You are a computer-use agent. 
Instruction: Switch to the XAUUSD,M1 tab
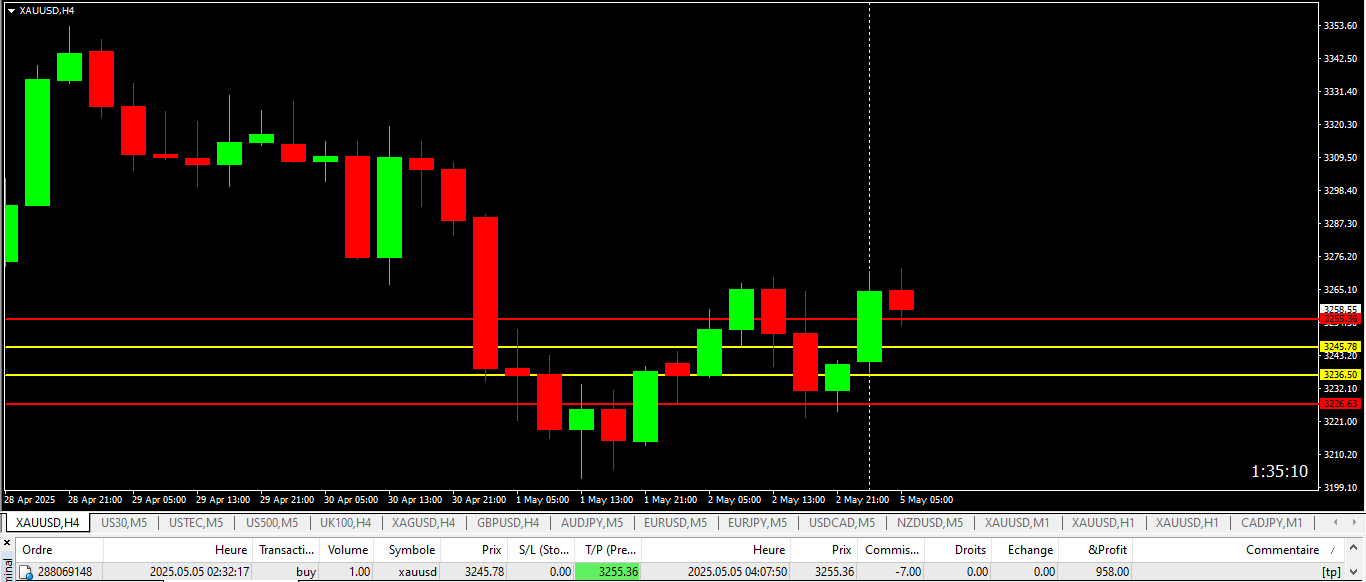[x=1017, y=523]
